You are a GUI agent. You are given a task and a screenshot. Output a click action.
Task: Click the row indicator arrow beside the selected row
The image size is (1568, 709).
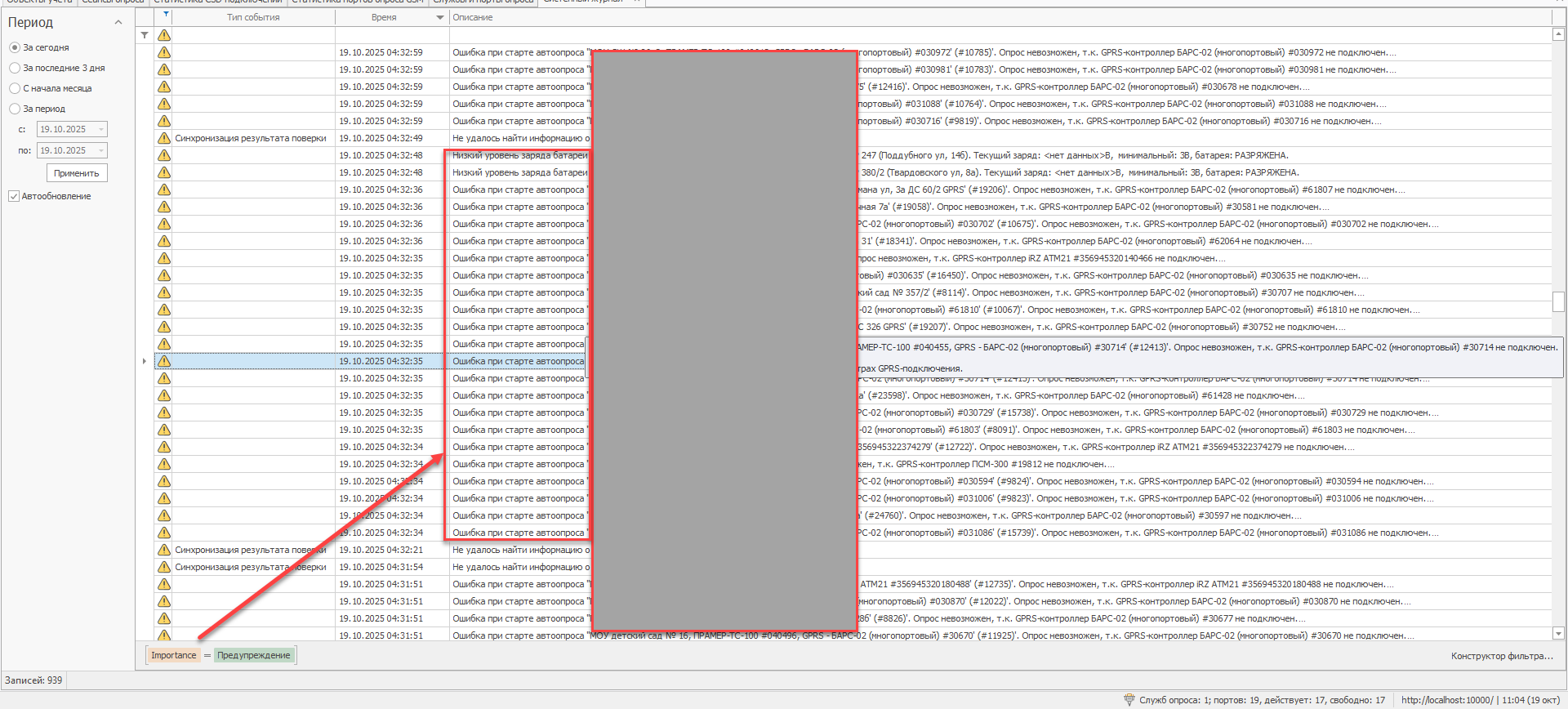tap(145, 361)
